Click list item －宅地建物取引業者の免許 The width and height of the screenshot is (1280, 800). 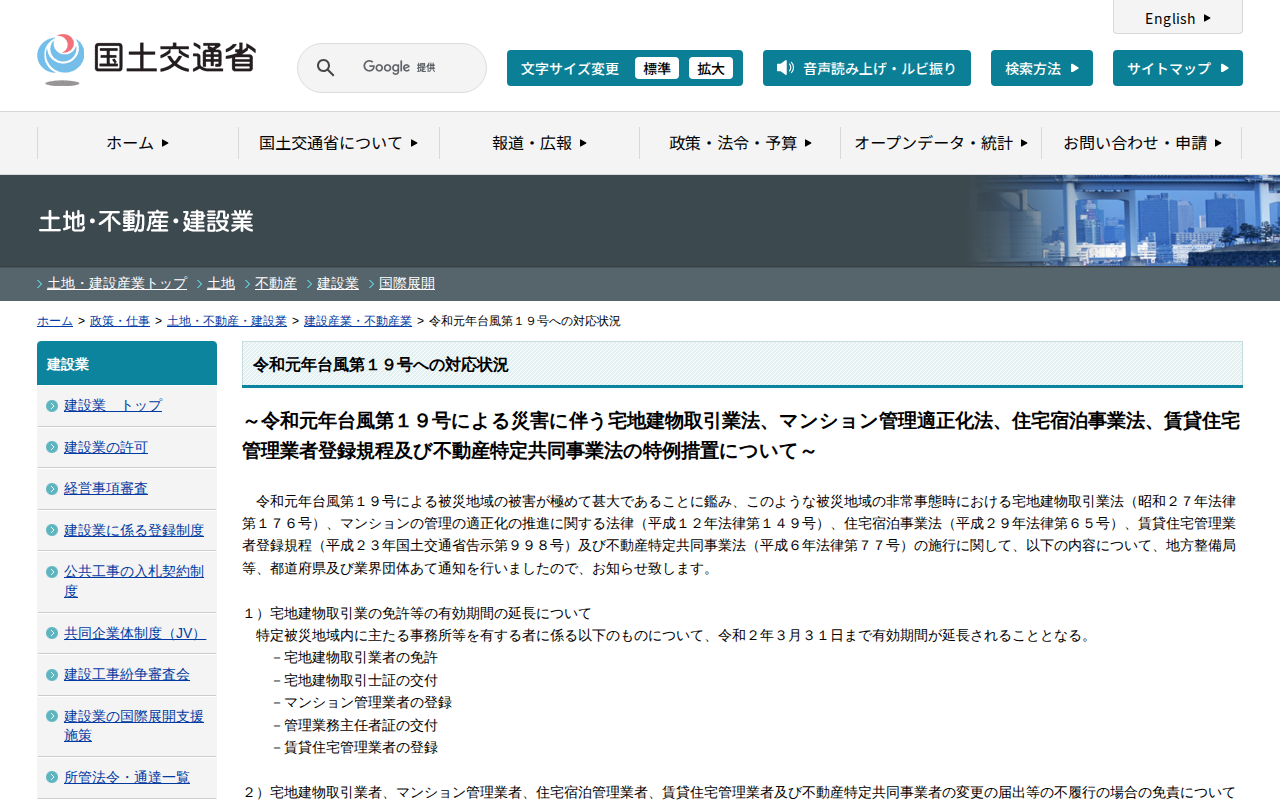click(x=354, y=658)
